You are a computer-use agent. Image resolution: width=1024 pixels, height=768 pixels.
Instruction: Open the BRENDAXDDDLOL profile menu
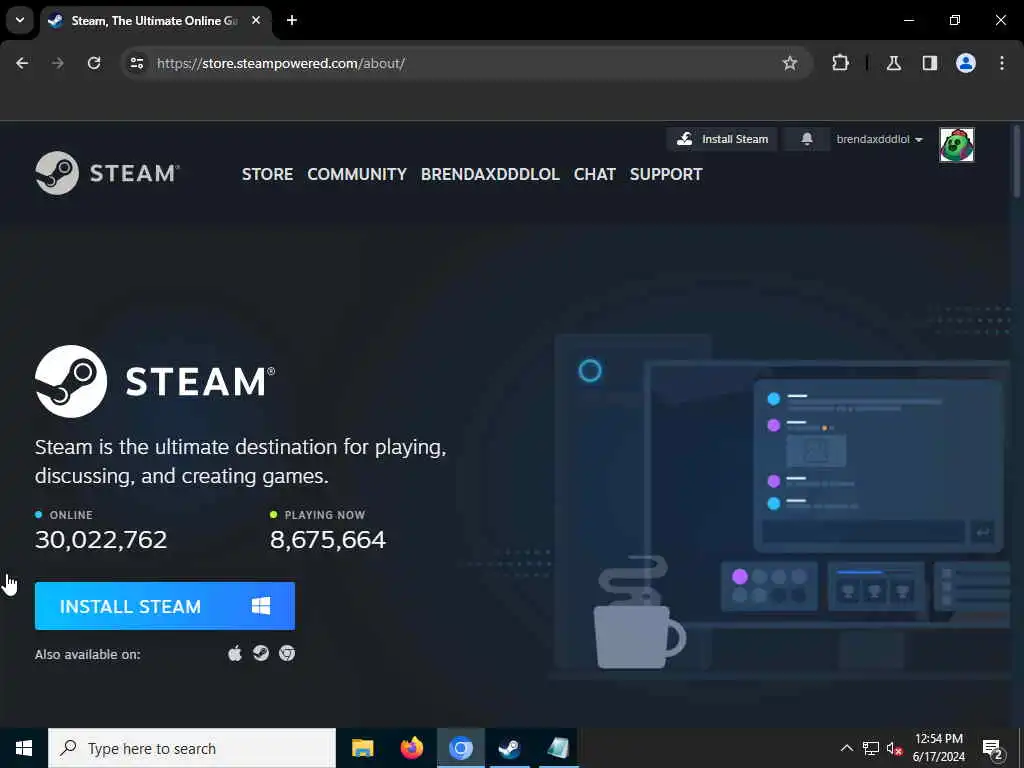(x=490, y=174)
